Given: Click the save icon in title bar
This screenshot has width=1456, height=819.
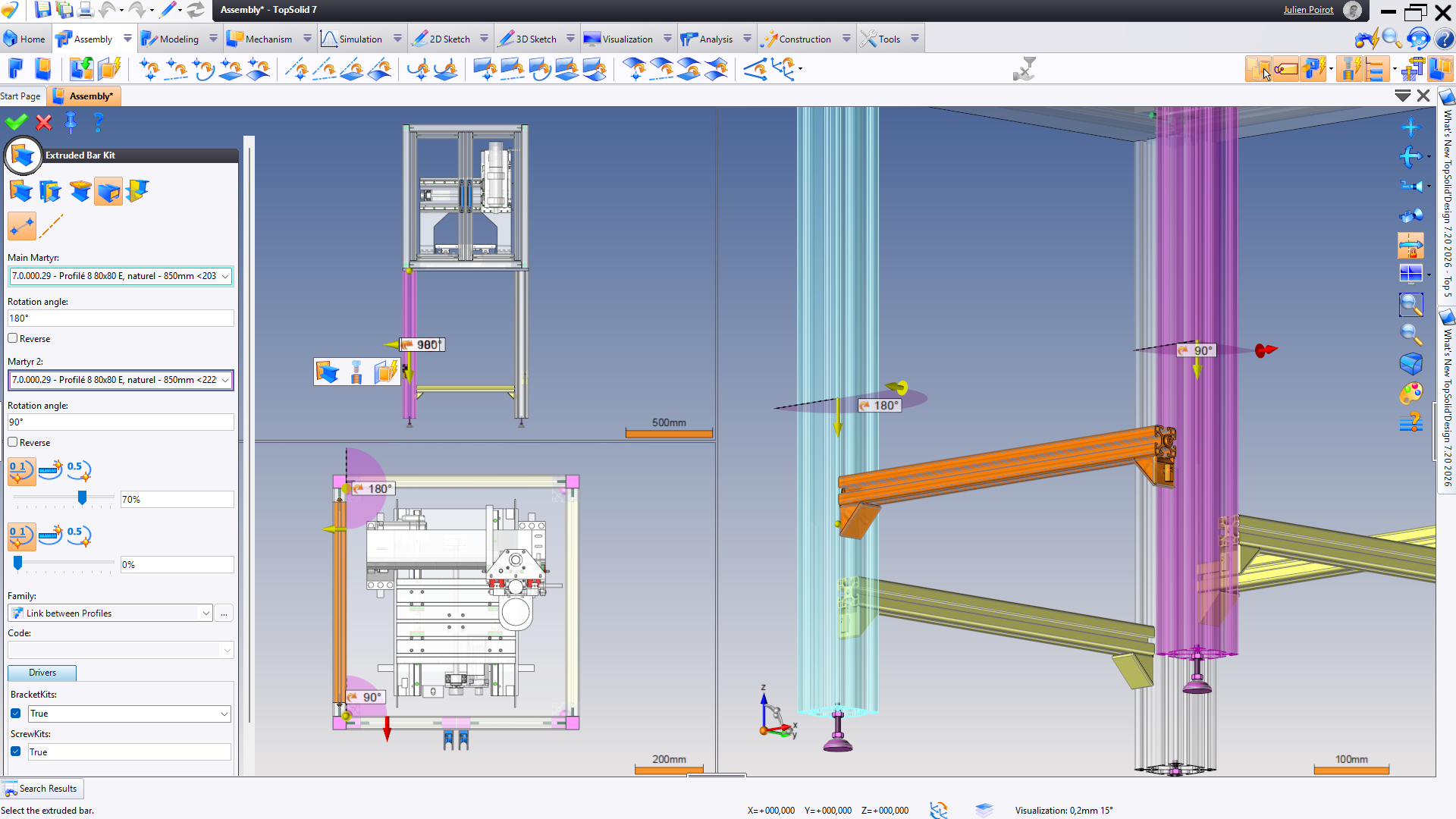Looking at the screenshot, I should click(43, 10).
